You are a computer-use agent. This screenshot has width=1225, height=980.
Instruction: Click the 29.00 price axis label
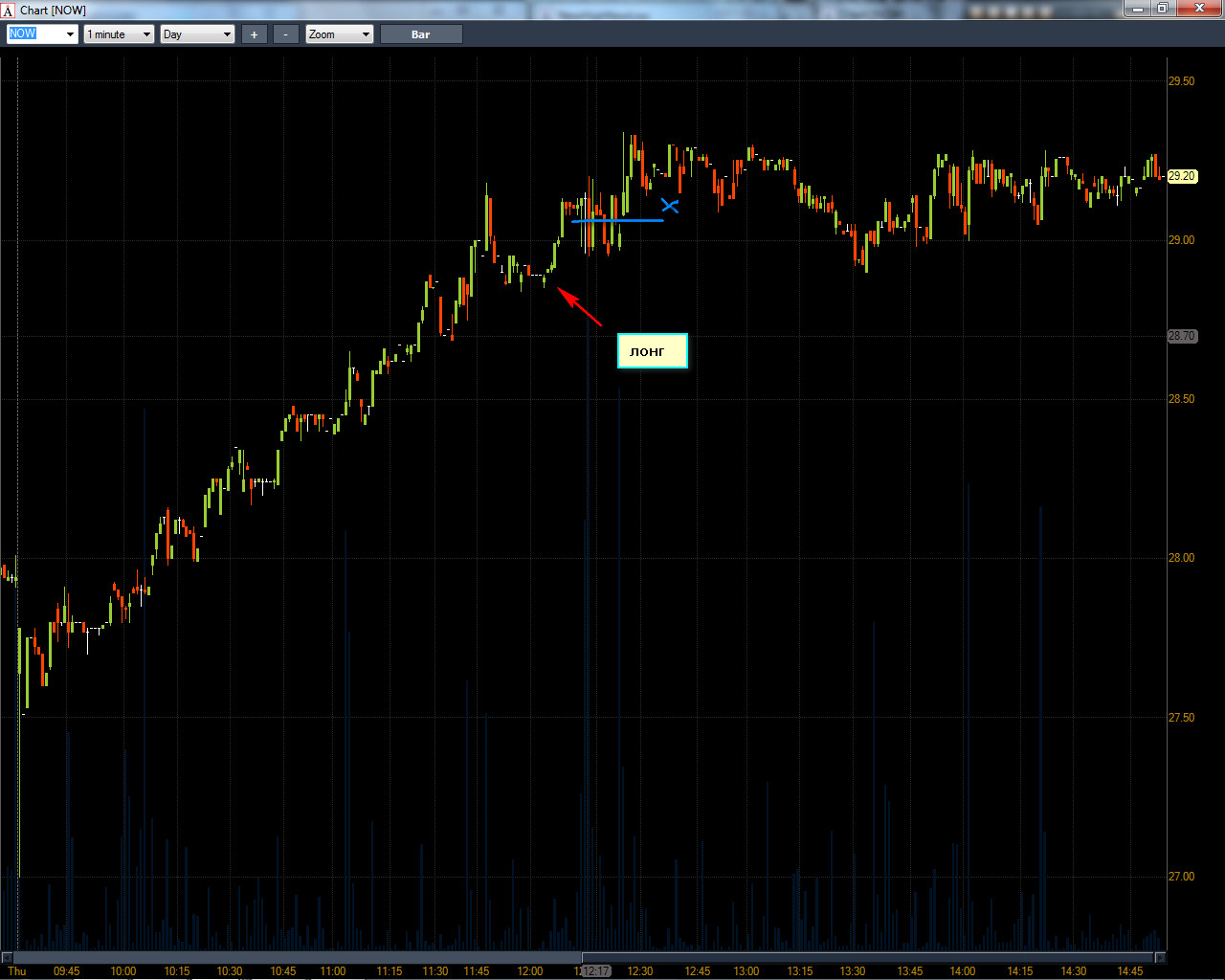[1181, 240]
